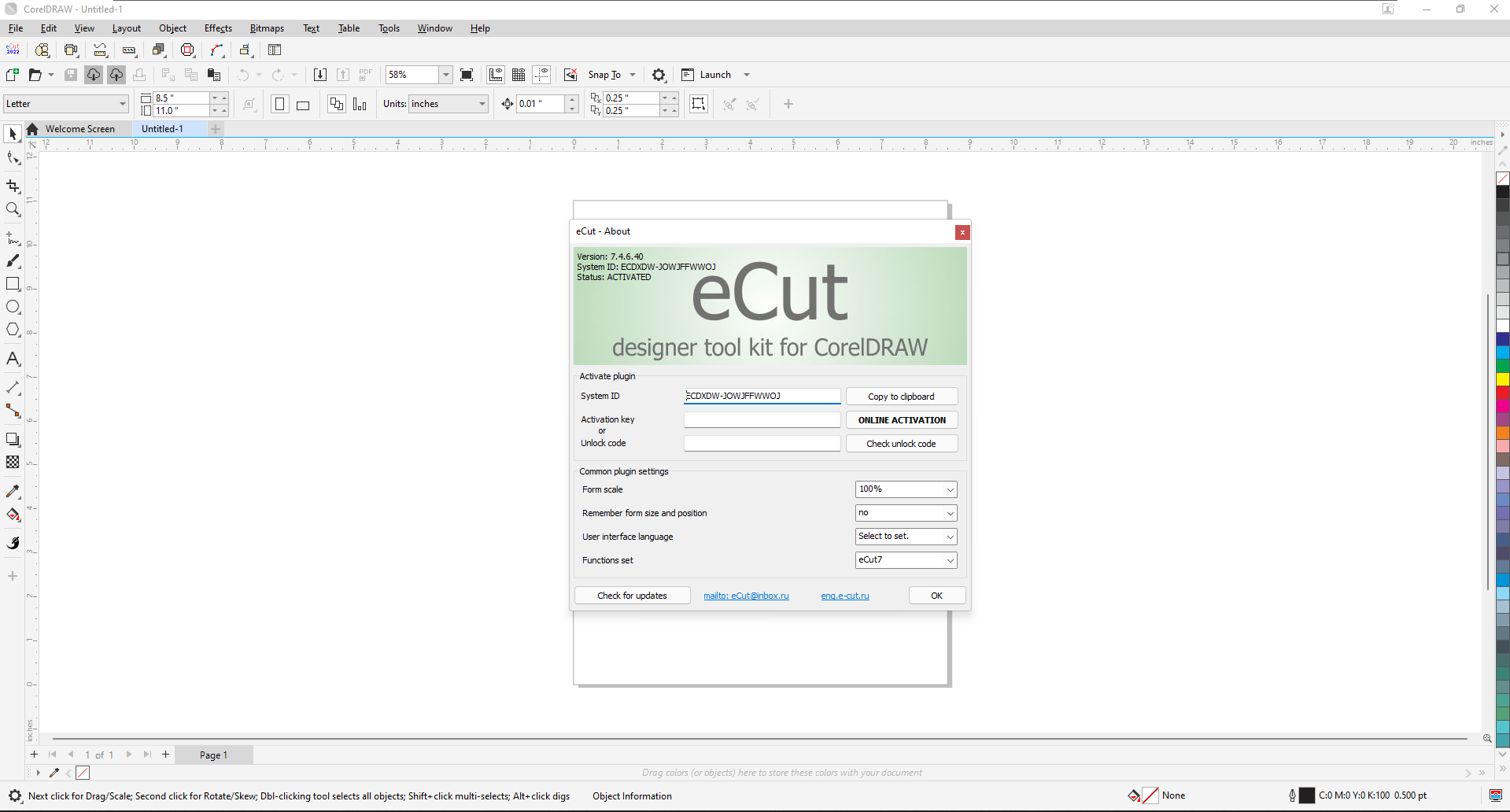The height and width of the screenshot is (812, 1510).
Task: Select the Interactive Fill tool
Action: coord(13,515)
